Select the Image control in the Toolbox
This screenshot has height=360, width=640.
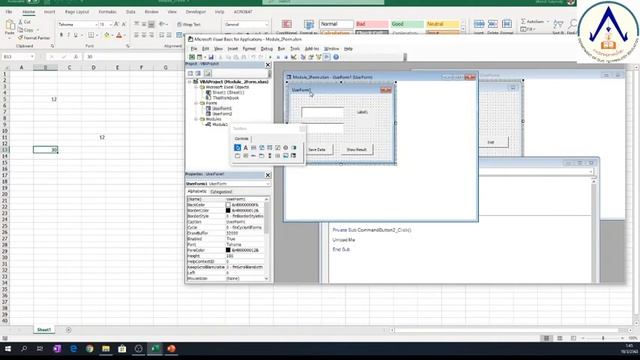point(285,156)
